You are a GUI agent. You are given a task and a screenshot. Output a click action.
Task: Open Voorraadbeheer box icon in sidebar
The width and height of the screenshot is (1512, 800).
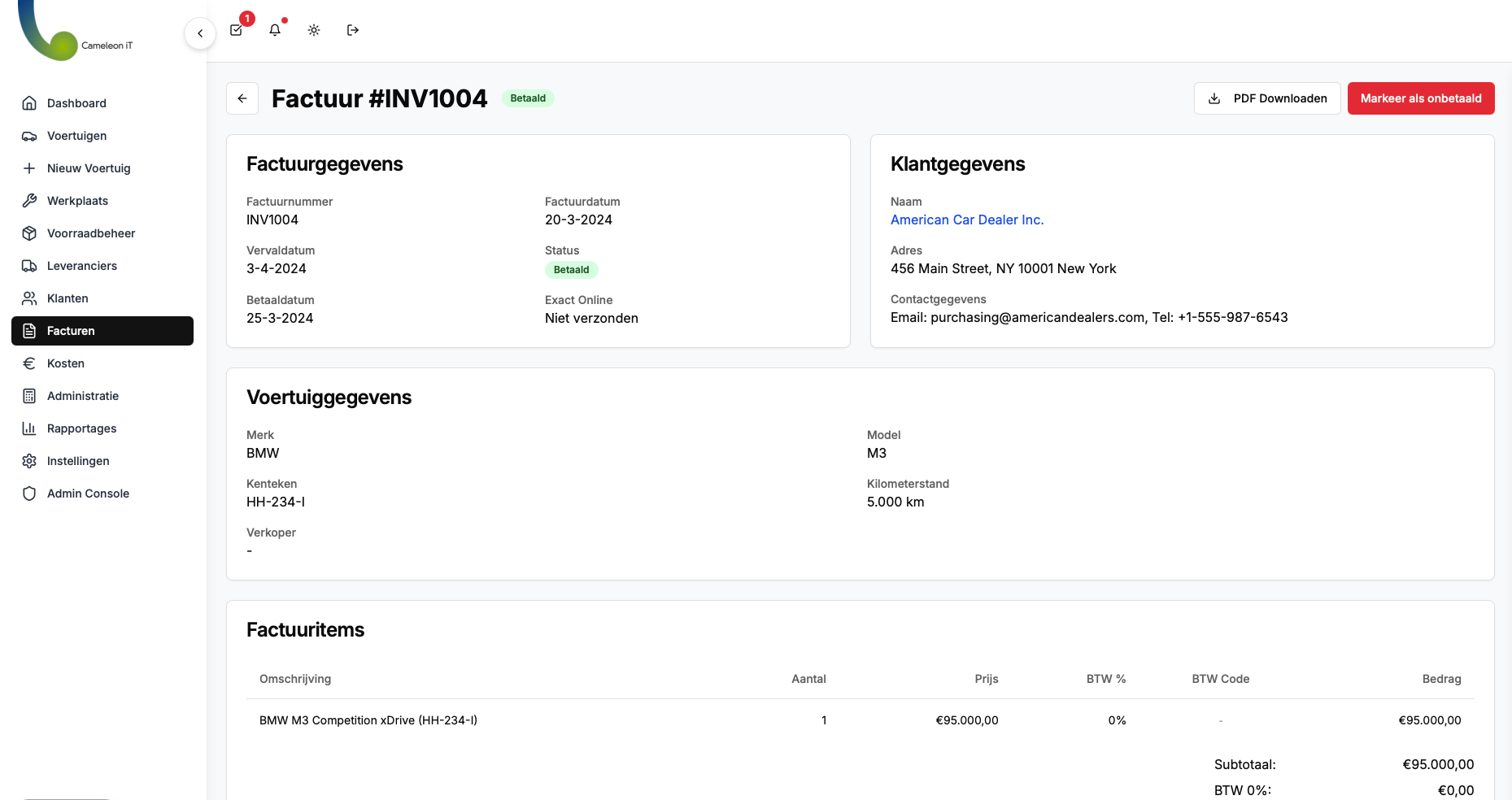(x=29, y=233)
